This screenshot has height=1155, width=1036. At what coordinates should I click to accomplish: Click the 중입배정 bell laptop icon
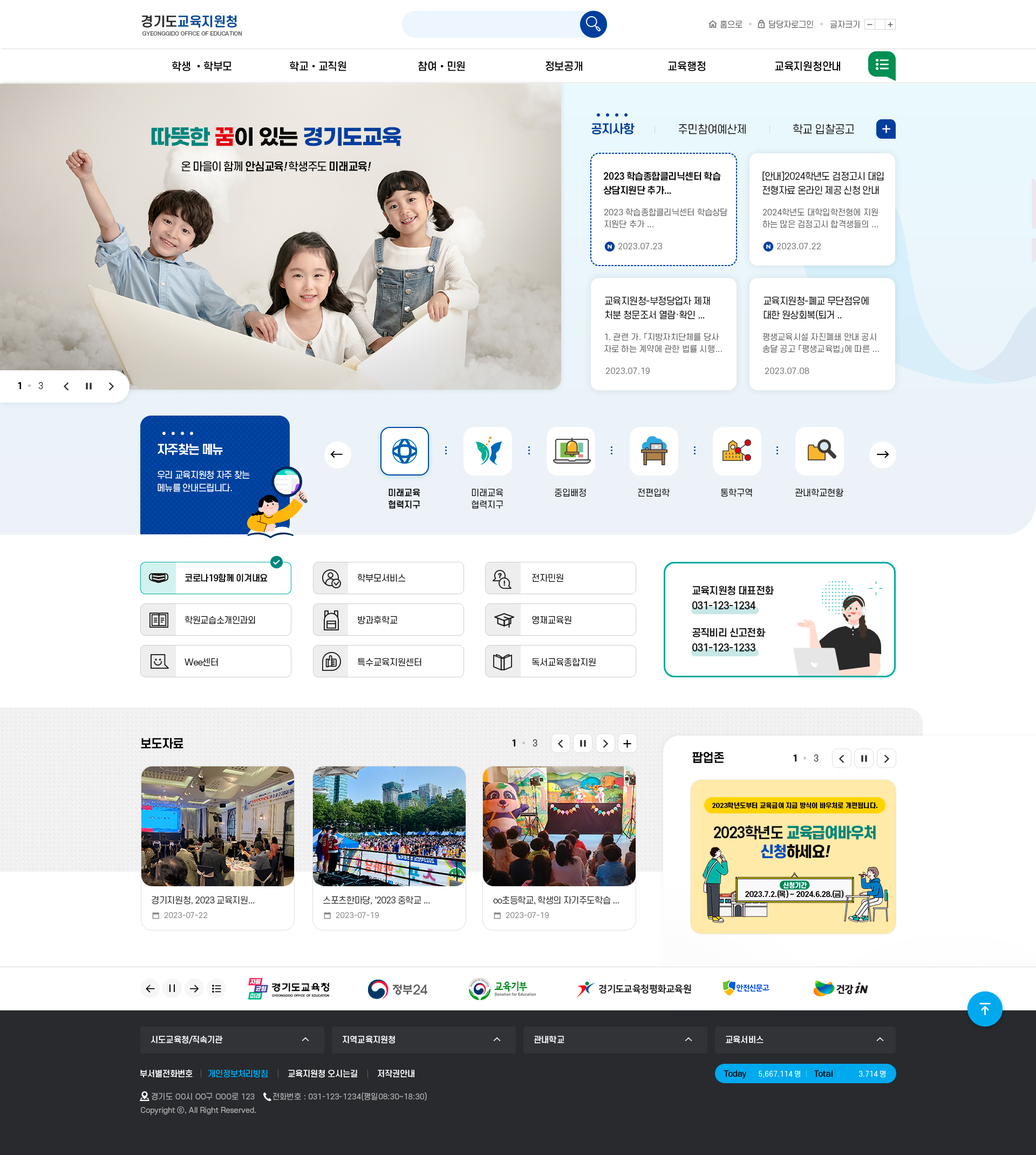(x=570, y=451)
